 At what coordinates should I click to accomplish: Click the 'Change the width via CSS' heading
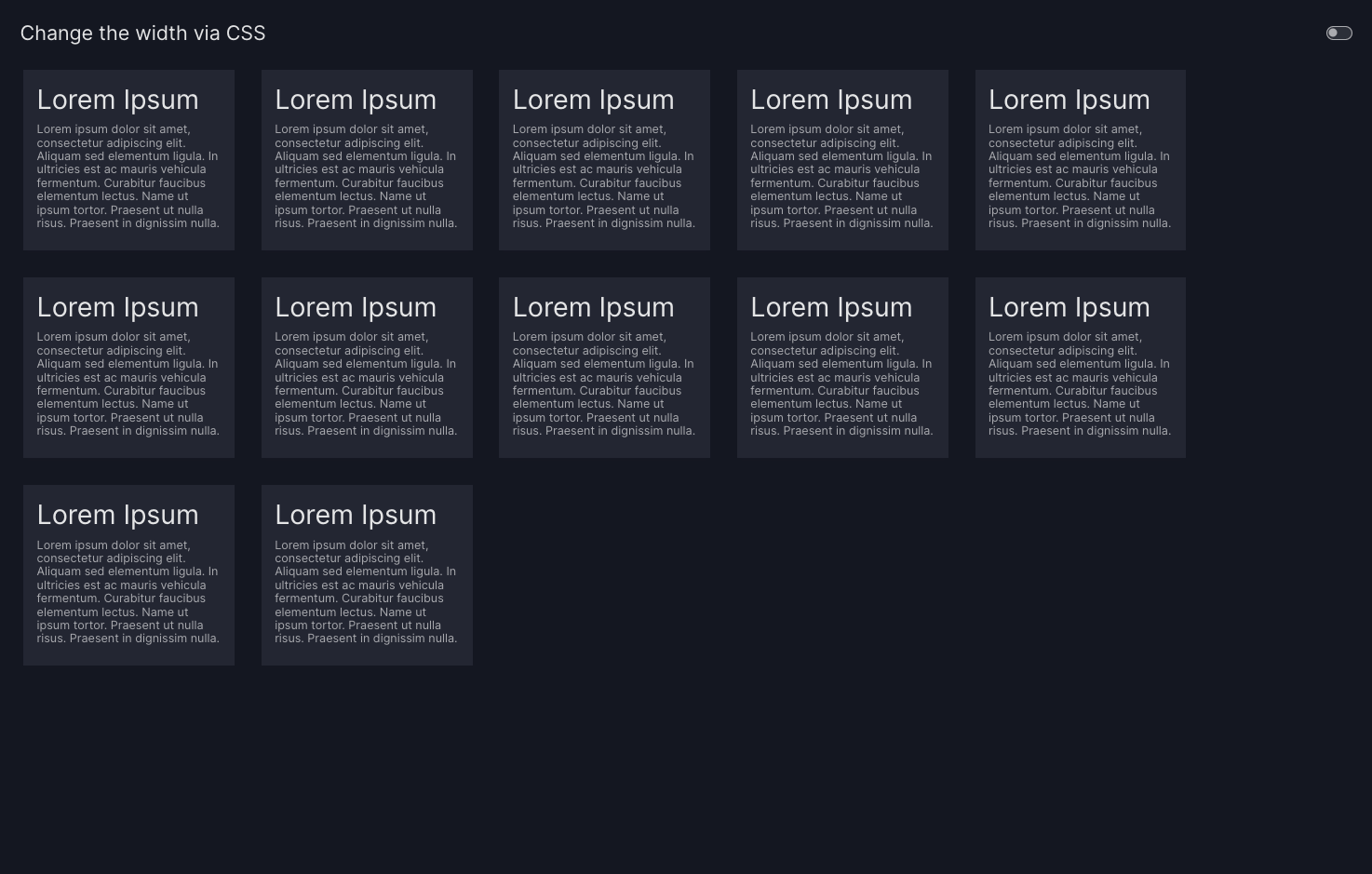142,34
